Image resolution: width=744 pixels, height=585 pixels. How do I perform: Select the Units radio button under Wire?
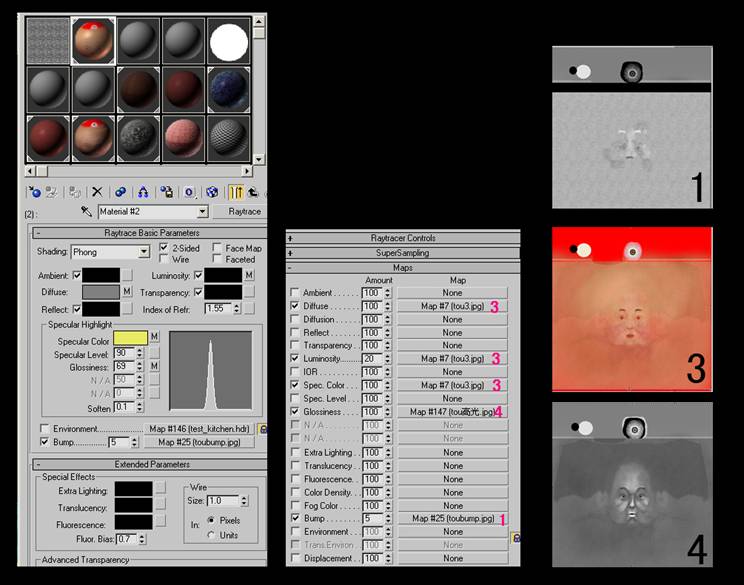point(211,534)
